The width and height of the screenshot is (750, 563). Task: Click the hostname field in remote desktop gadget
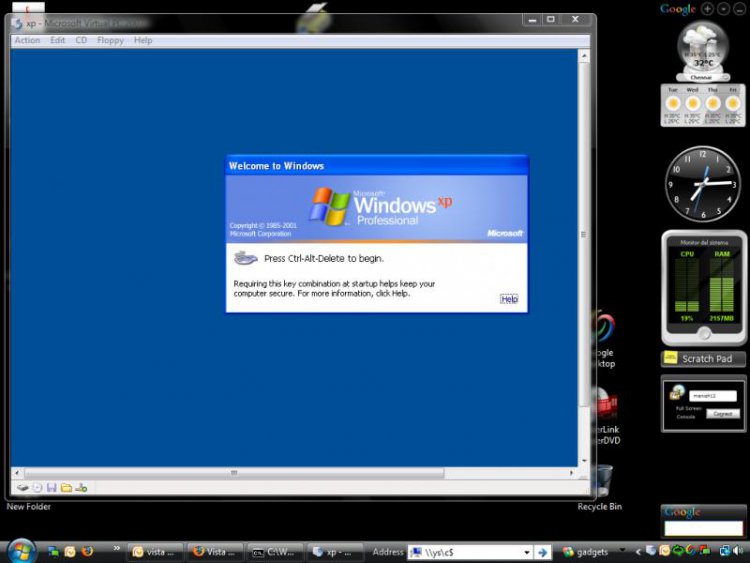click(713, 396)
